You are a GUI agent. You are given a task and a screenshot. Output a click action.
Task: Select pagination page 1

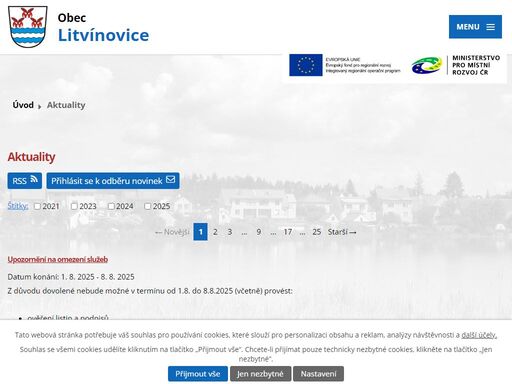point(200,232)
